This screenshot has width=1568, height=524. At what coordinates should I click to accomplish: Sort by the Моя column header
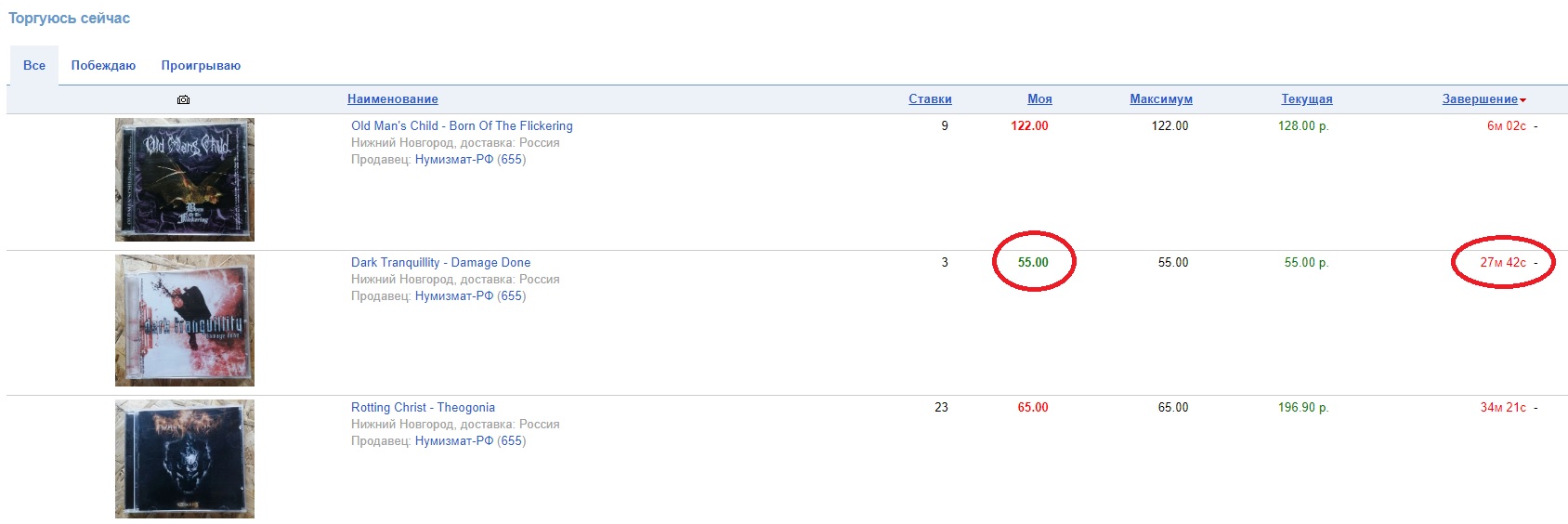click(1039, 99)
